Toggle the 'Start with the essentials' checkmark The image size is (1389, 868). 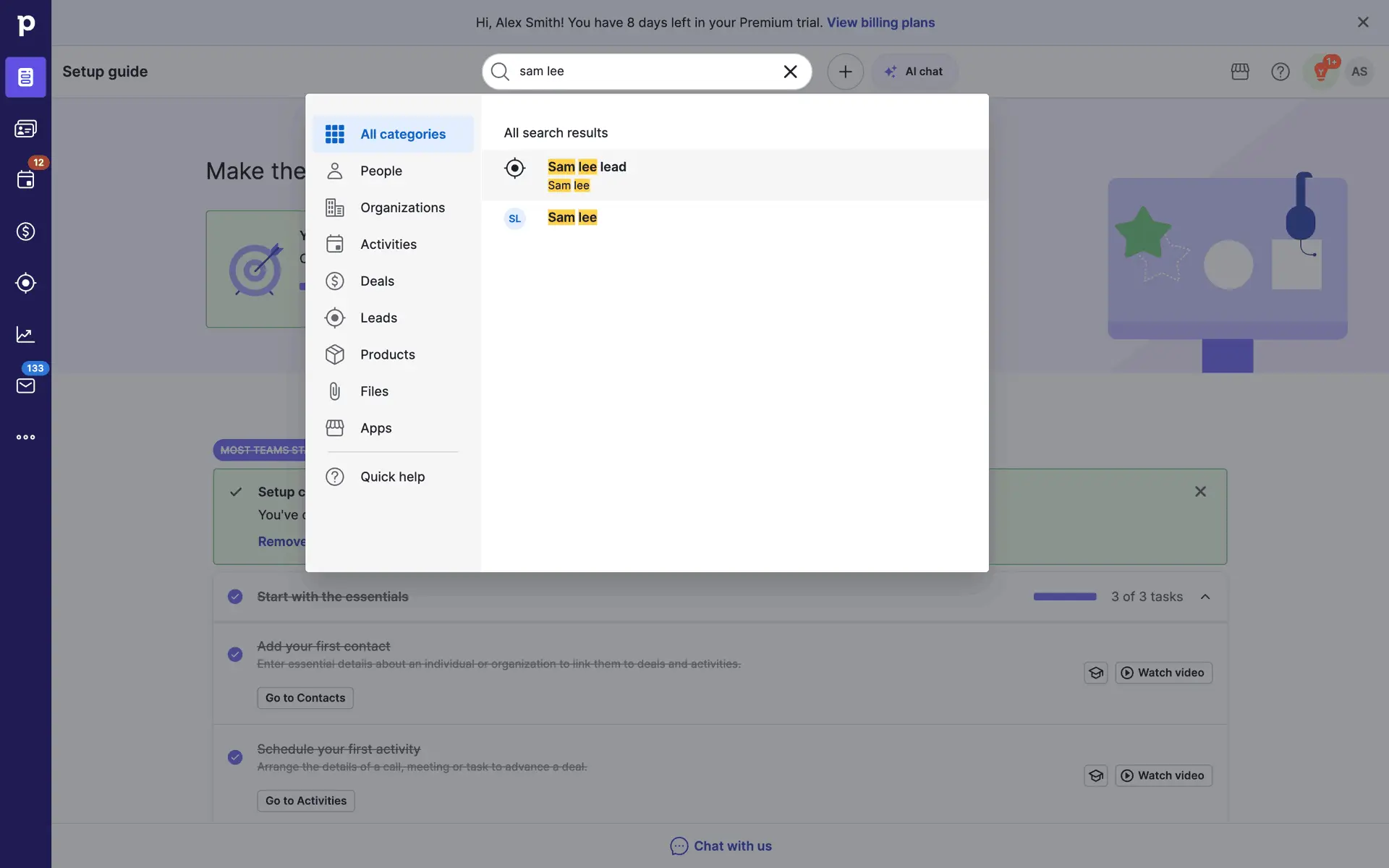pyautogui.click(x=235, y=597)
